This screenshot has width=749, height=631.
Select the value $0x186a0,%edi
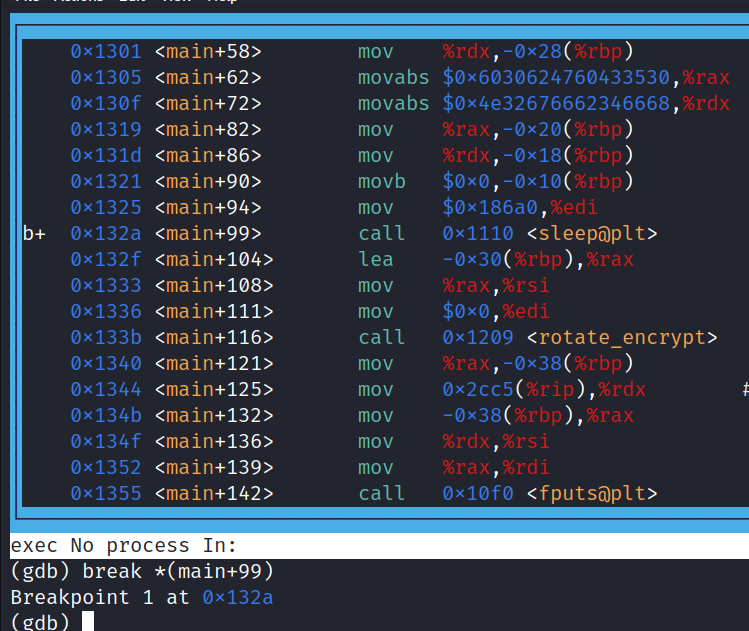point(520,208)
